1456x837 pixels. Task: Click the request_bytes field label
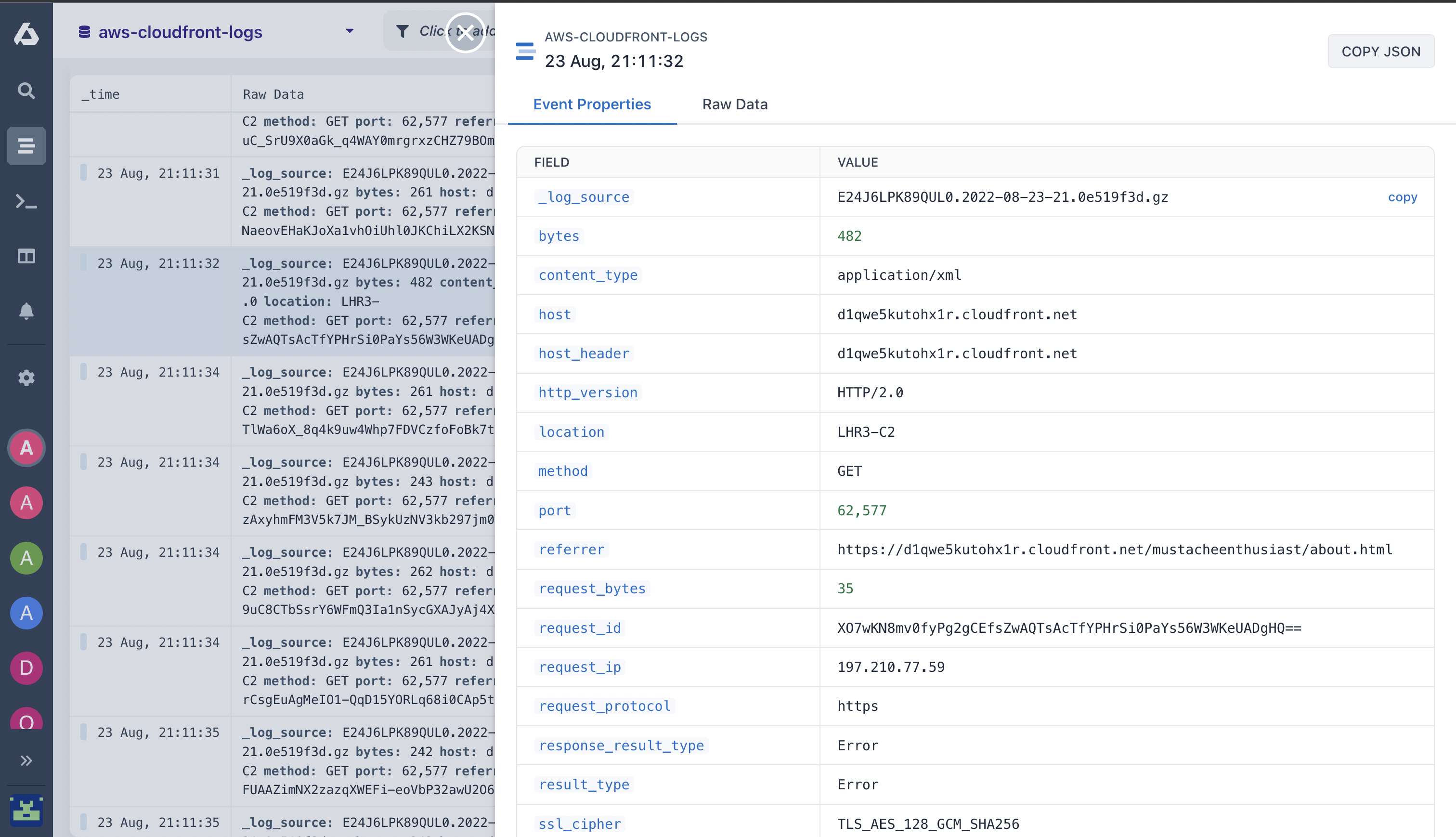pos(592,589)
